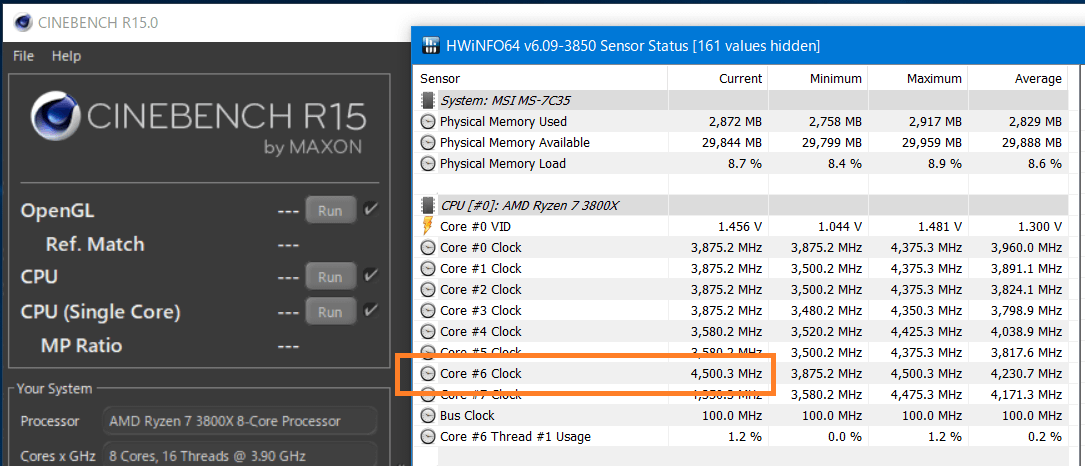This screenshot has height=466, width=1085.
Task: Select the Core #6 Clock row label
Action: tap(480, 374)
